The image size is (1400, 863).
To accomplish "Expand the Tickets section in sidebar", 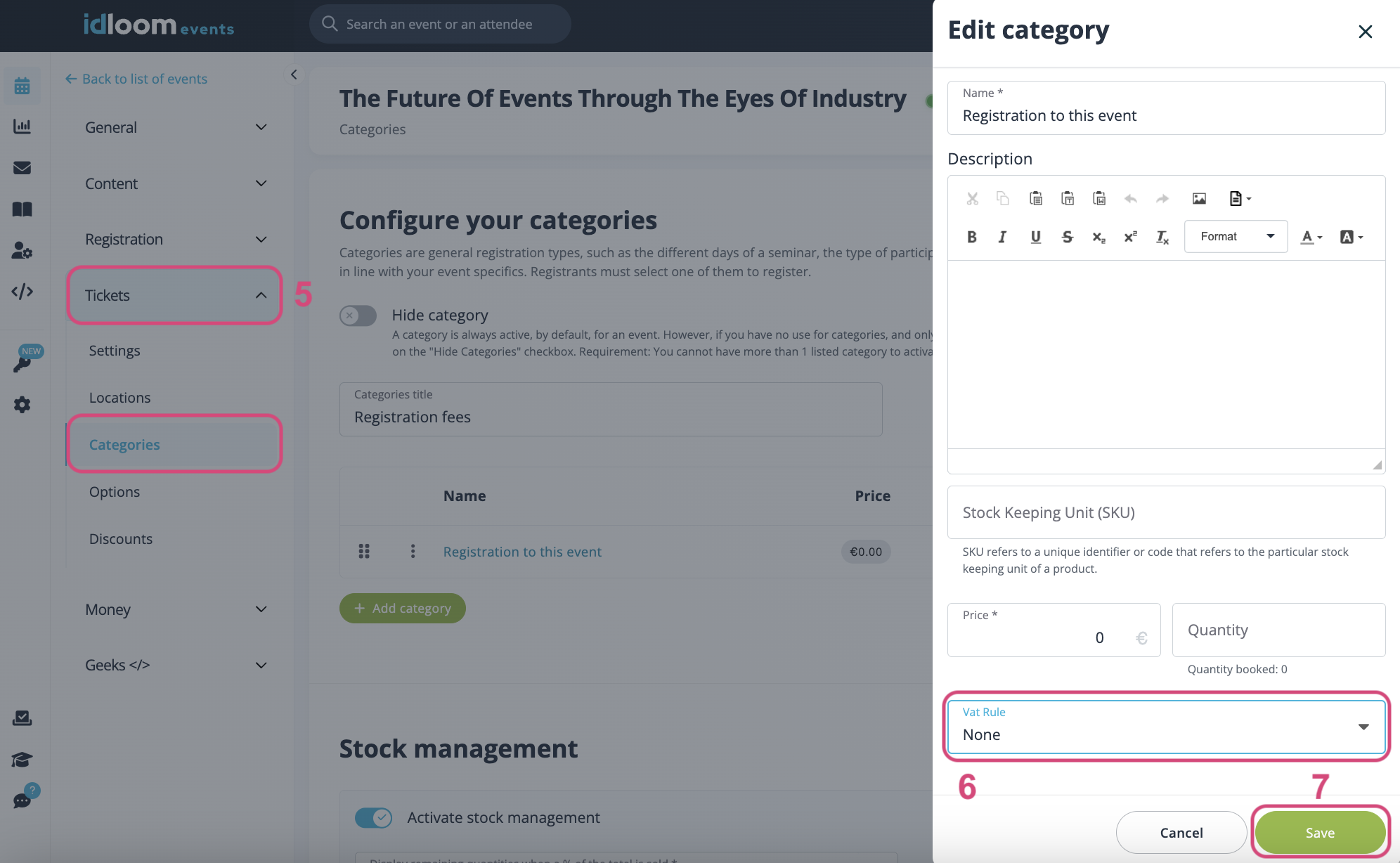I will [175, 294].
